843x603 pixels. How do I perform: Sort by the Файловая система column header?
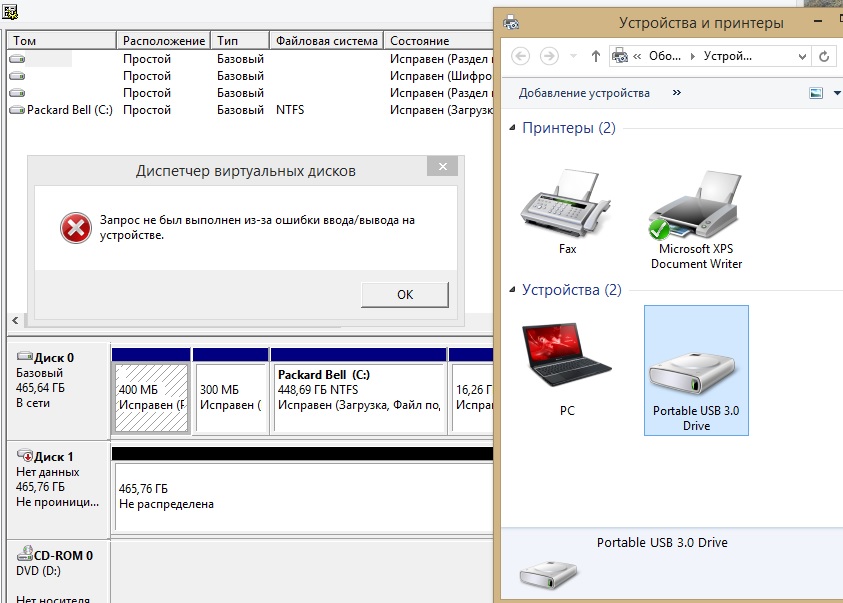(x=326, y=41)
